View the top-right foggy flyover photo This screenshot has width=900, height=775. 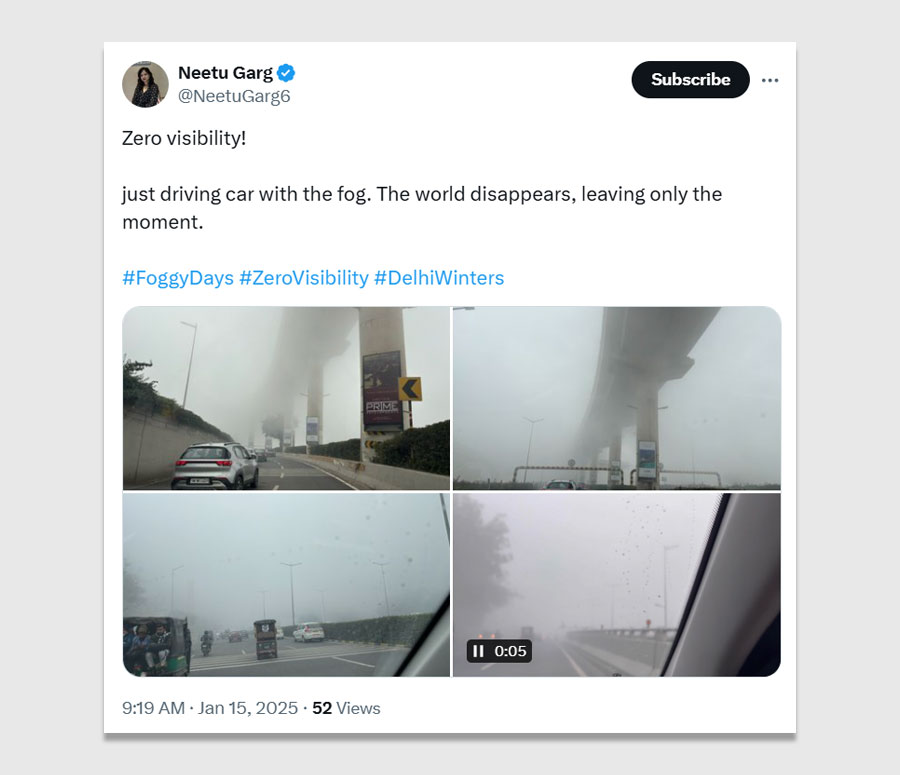[616, 398]
